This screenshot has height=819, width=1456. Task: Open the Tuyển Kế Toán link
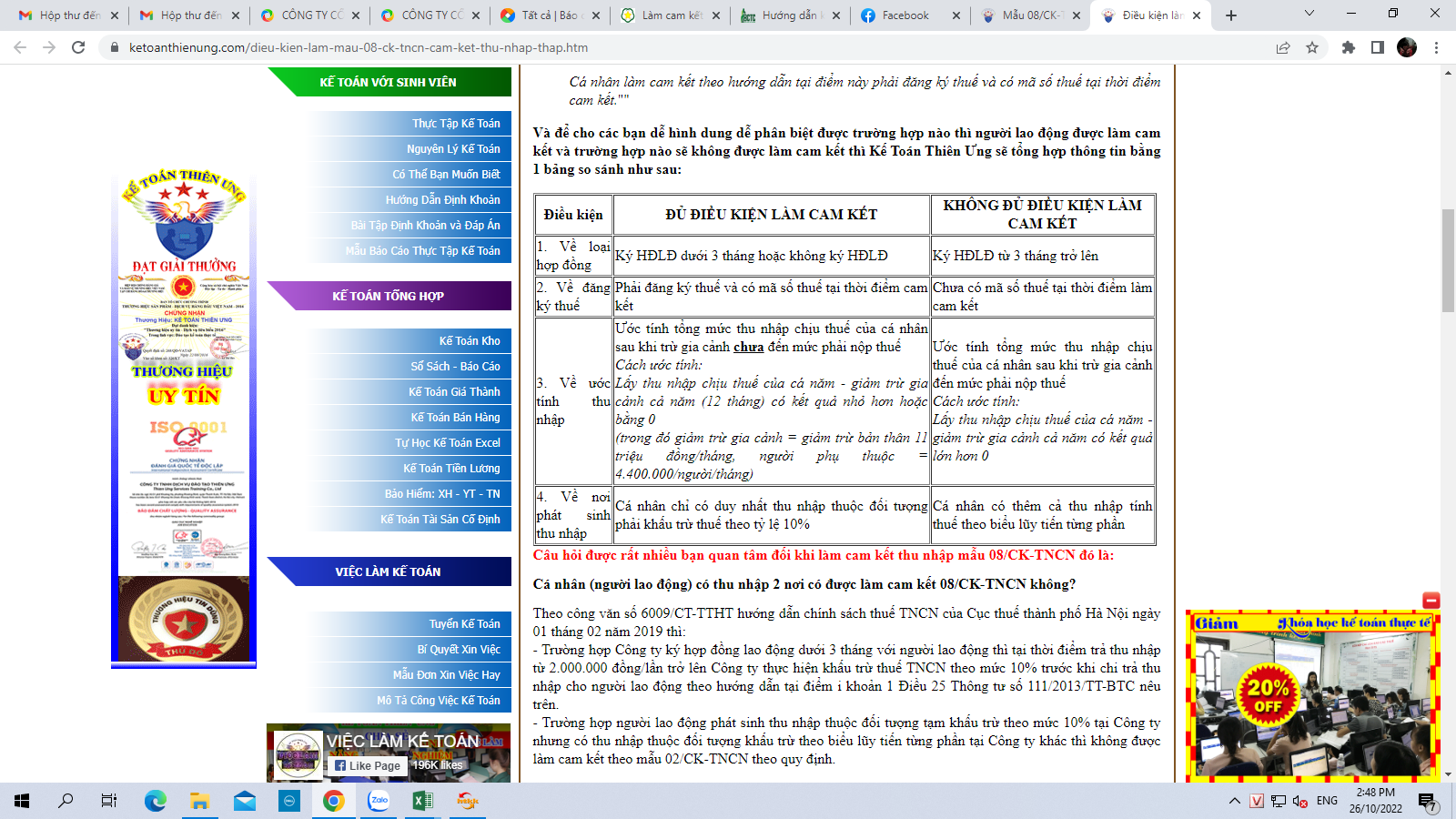point(464,623)
